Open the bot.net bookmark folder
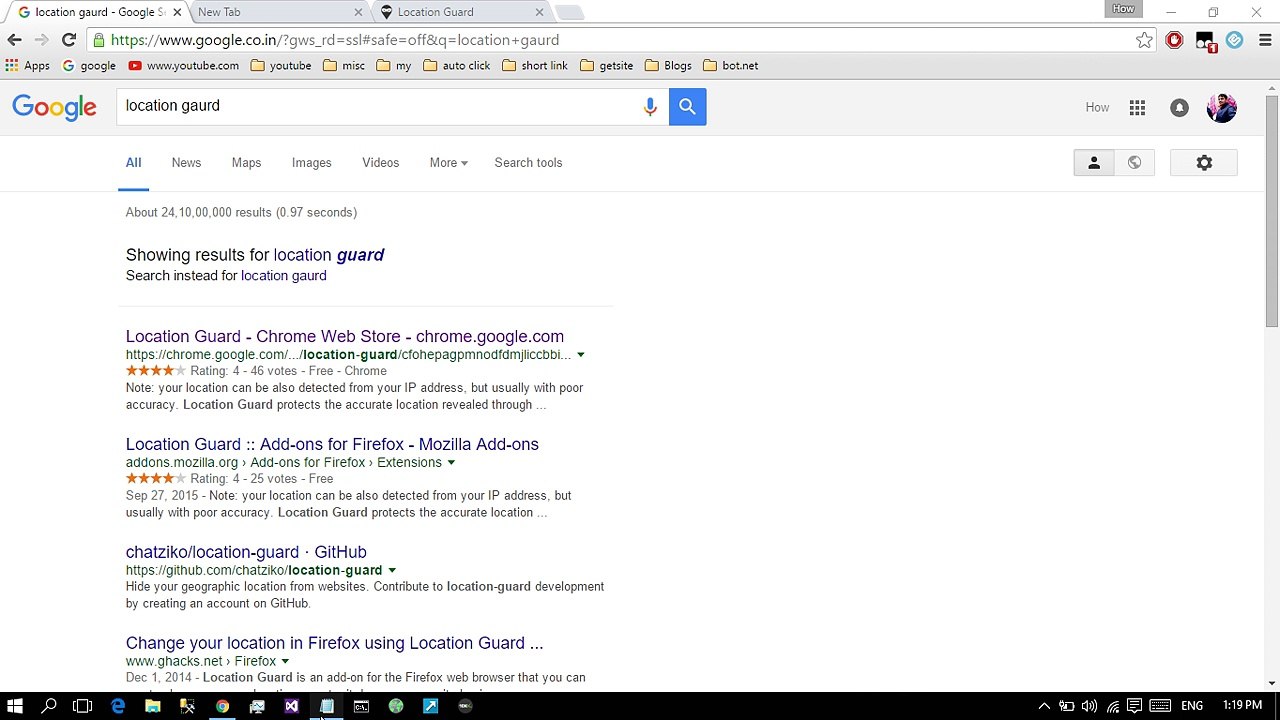The image size is (1280, 720). pos(731,66)
